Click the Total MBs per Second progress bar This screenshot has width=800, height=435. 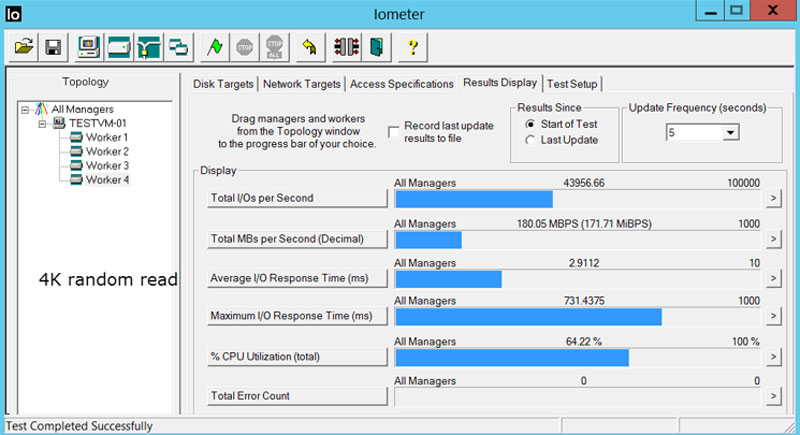point(578,240)
